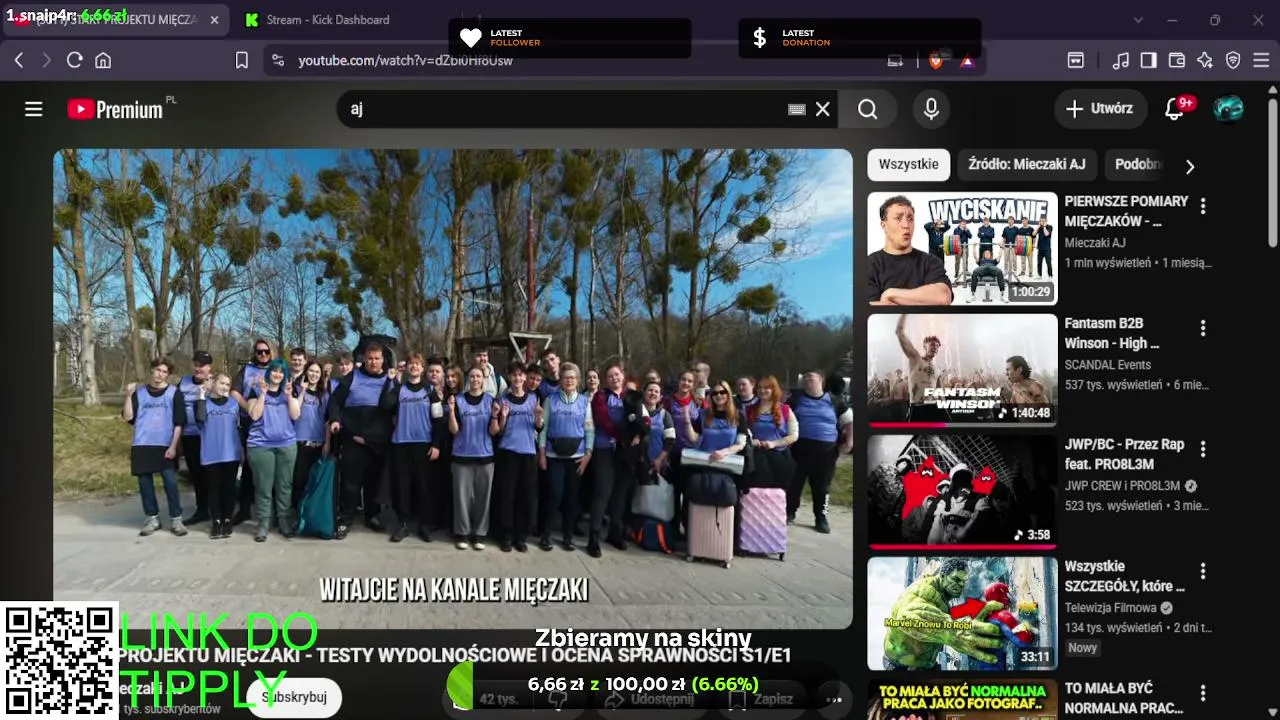Open the tab search dropdown arrow
Image resolution: width=1280 pixels, height=720 pixels.
(1138, 20)
